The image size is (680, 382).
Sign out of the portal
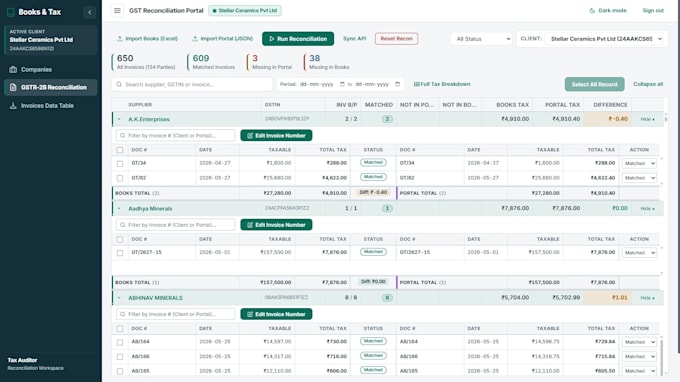pos(653,10)
